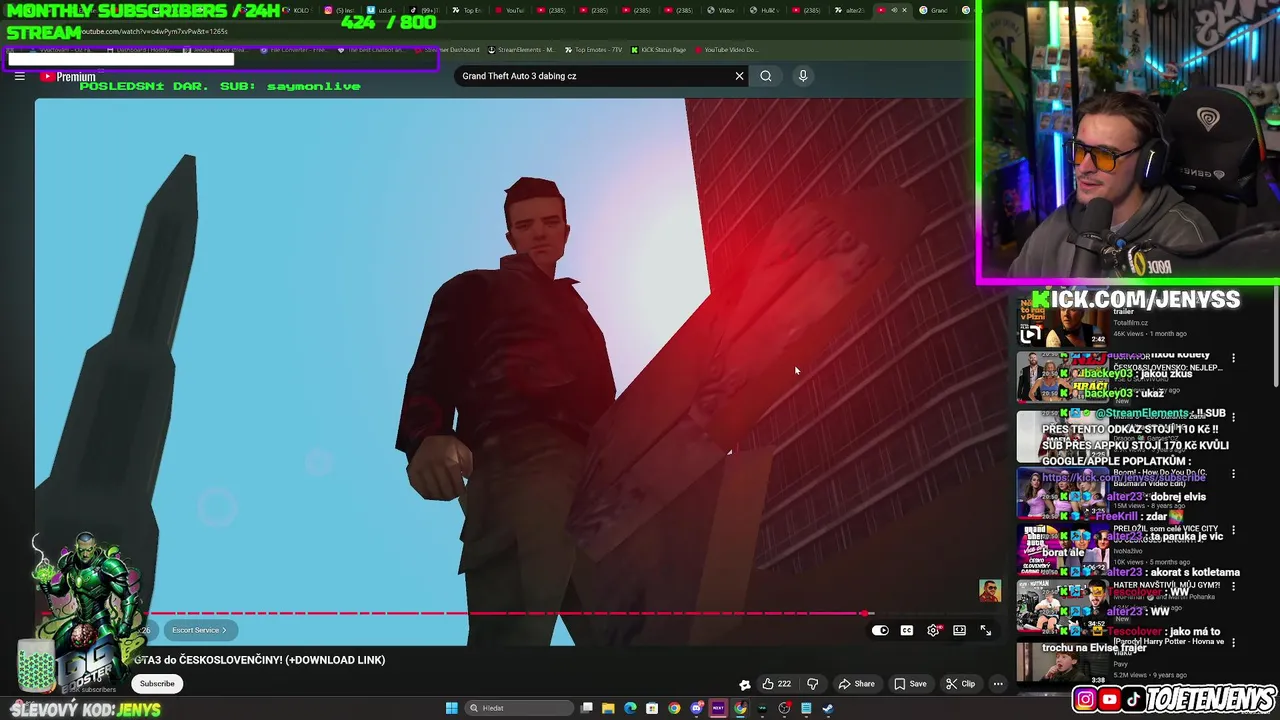The image size is (1280, 720).
Task: Open Task View on the taskbar
Action: pyautogui.click(x=587, y=708)
